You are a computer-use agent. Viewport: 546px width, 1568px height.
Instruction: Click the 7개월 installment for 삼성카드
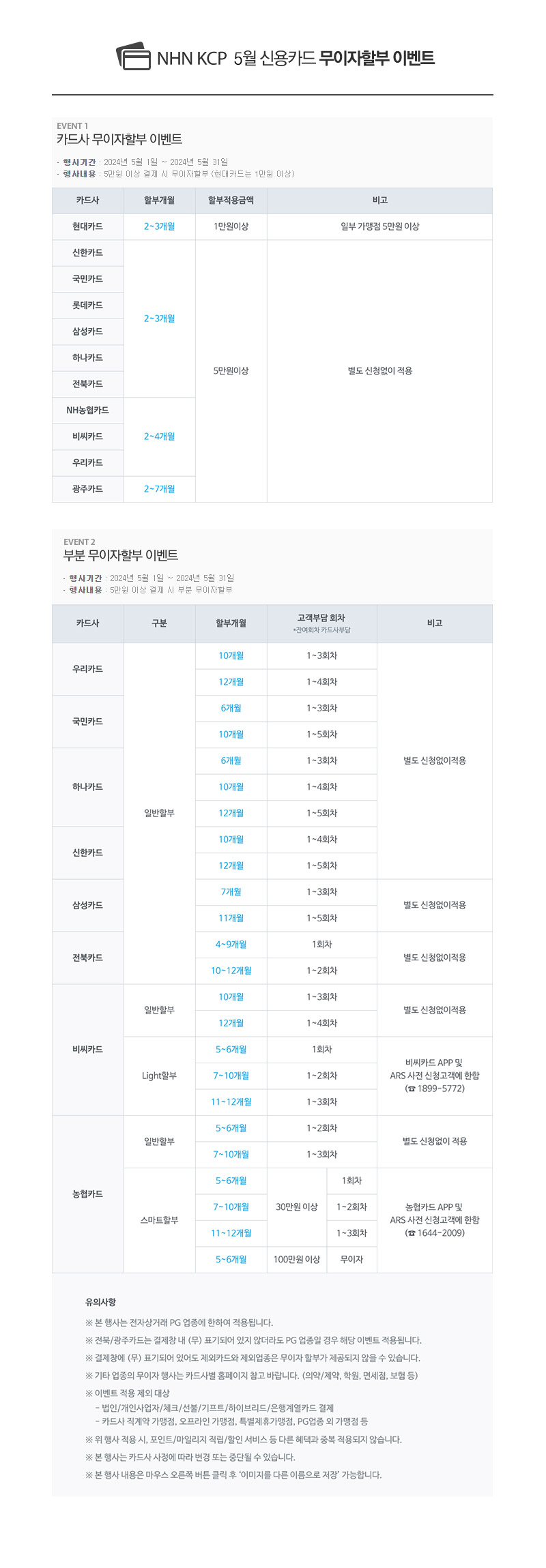tap(231, 892)
